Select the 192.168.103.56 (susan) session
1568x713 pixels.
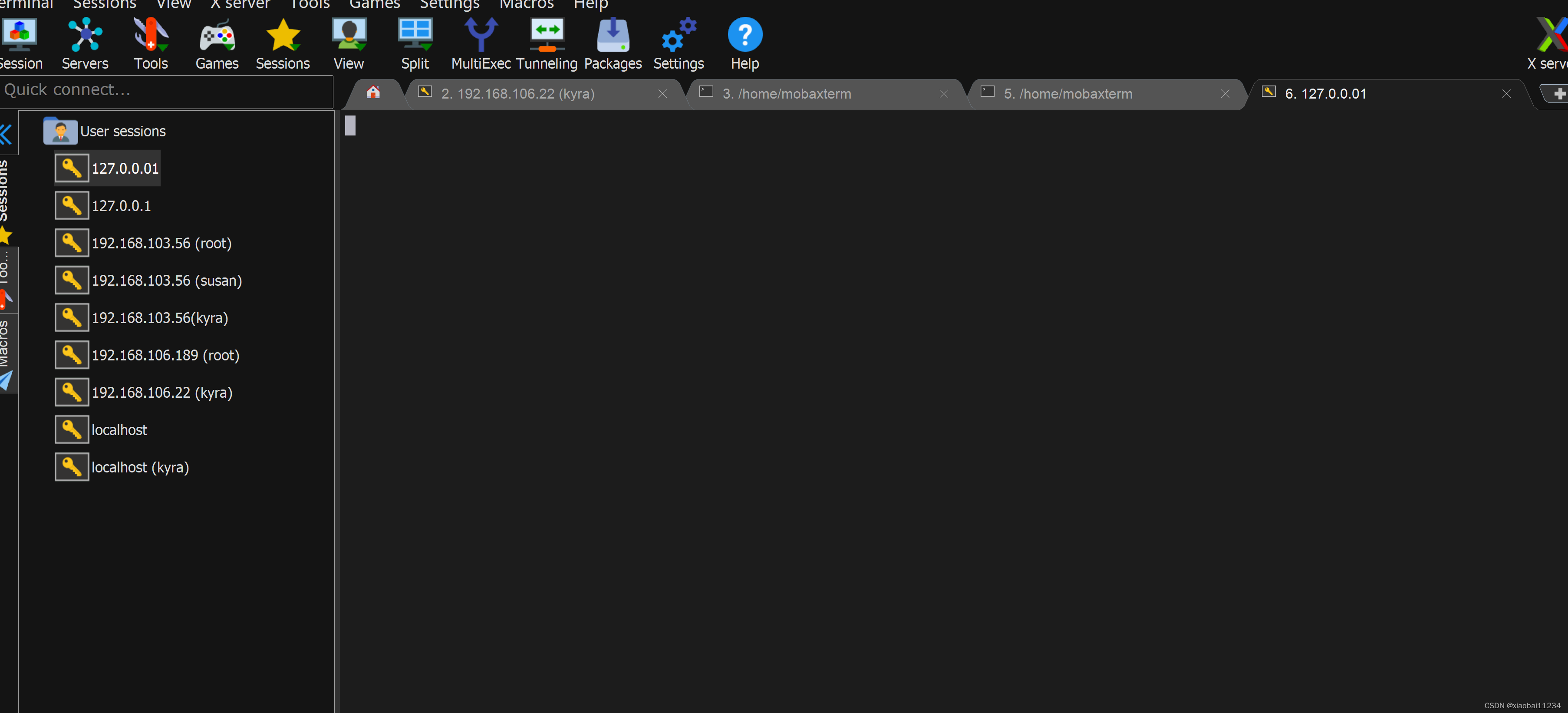click(x=167, y=280)
